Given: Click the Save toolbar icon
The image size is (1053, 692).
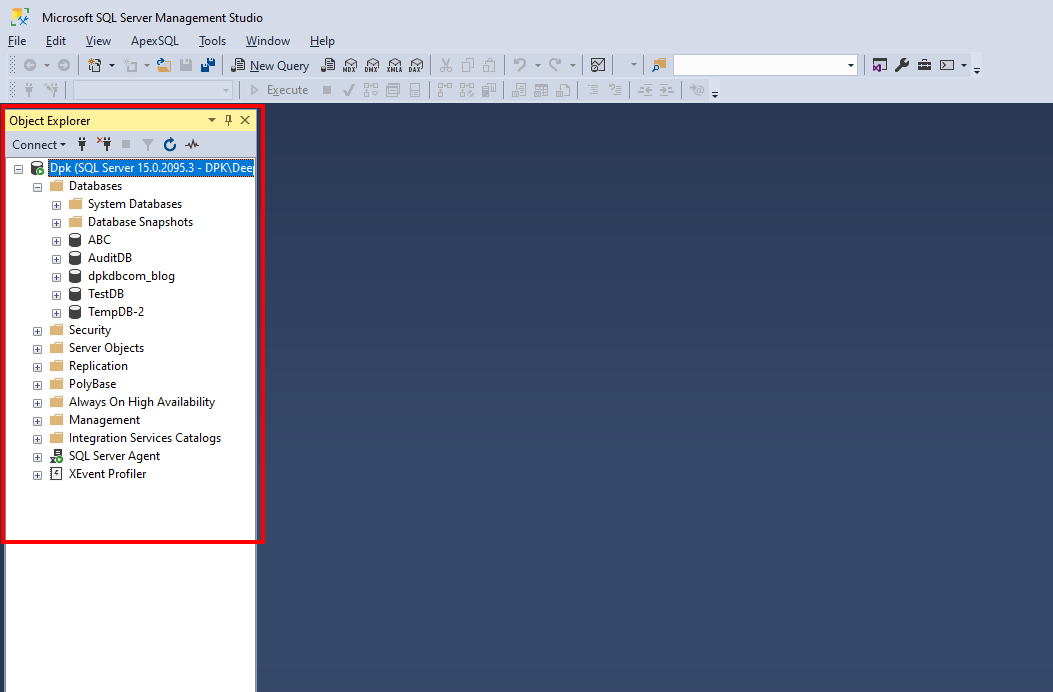Looking at the screenshot, I should click(x=187, y=64).
